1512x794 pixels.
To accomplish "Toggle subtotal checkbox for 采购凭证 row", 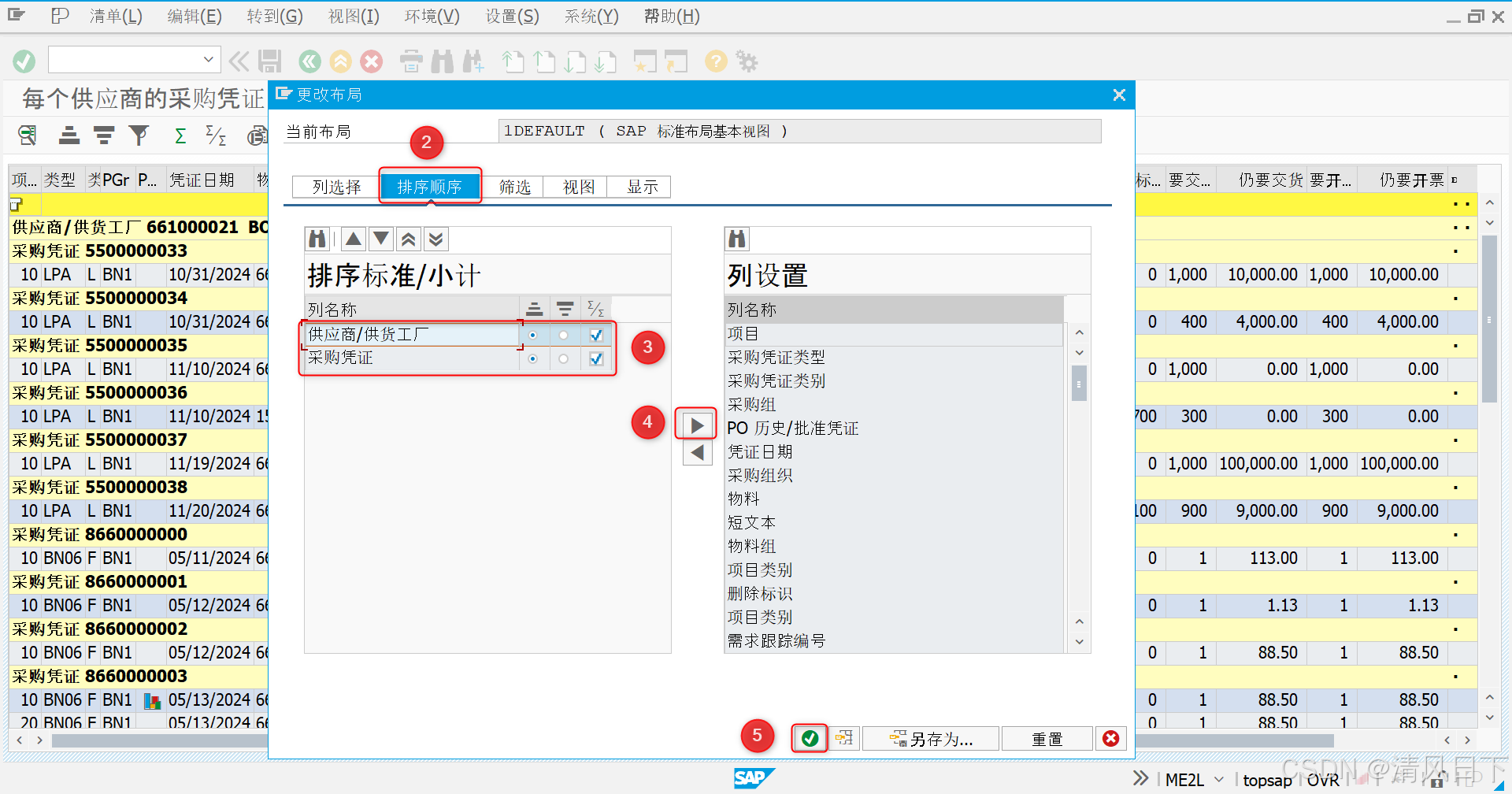I will 596,358.
